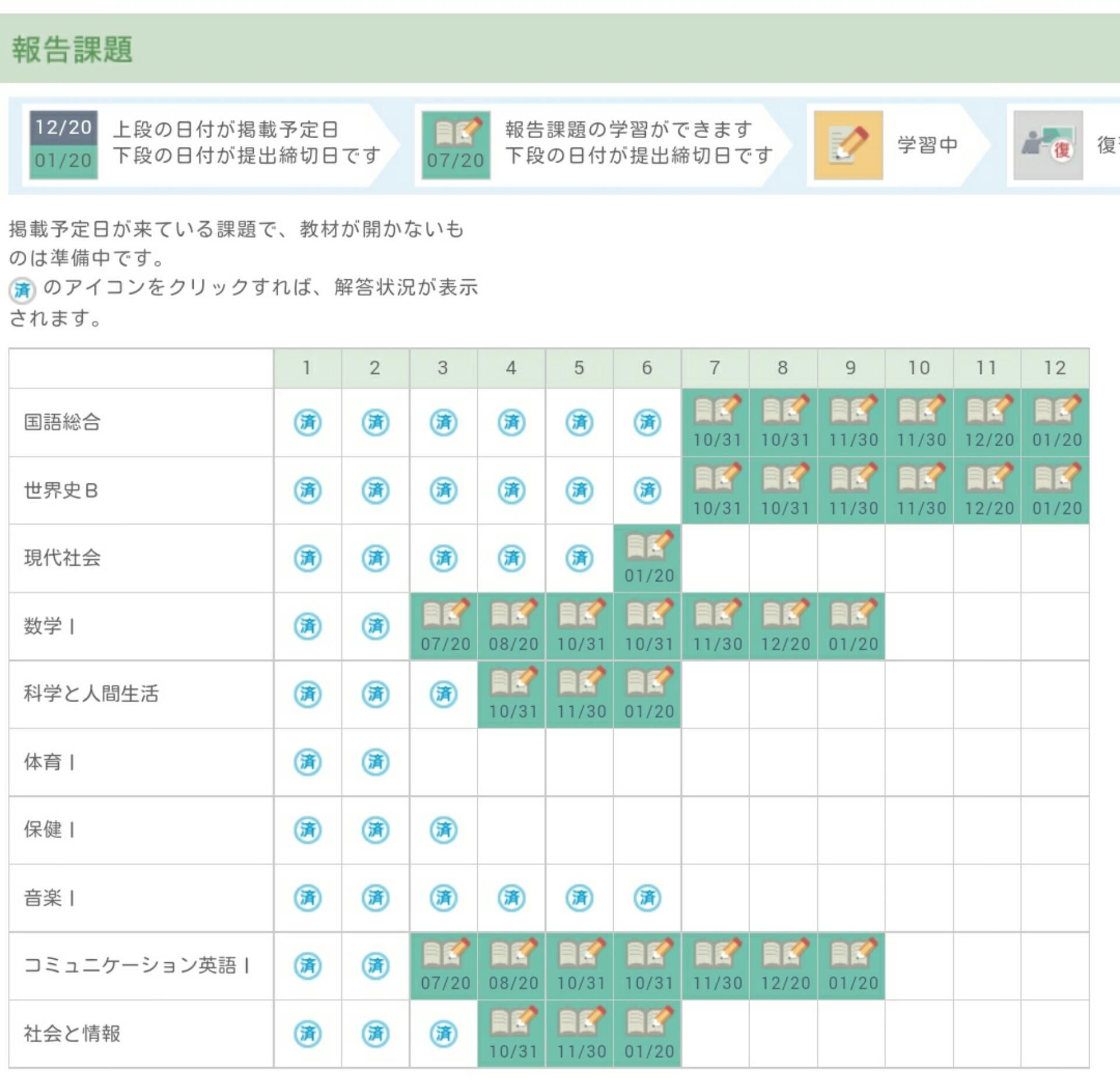Open 国語総合 report 9 due 11/30
Image resolution: width=1120 pixels, height=1087 pixels.
pyautogui.click(x=851, y=422)
